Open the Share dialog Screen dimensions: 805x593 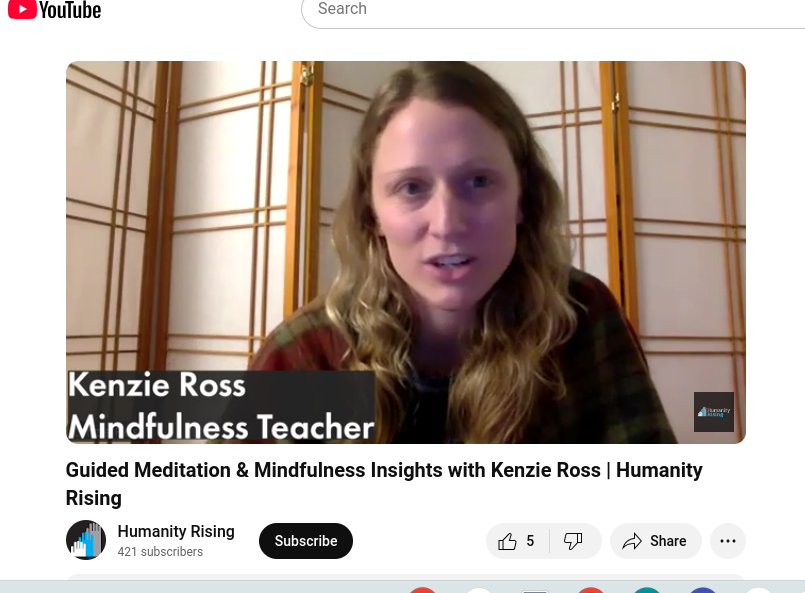tap(656, 541)
